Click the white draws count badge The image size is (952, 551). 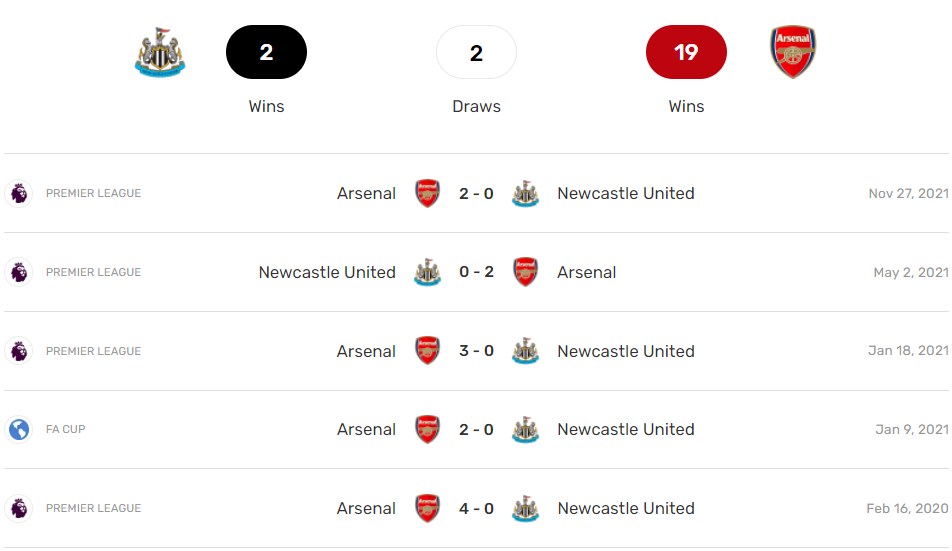tap(476, 52)
